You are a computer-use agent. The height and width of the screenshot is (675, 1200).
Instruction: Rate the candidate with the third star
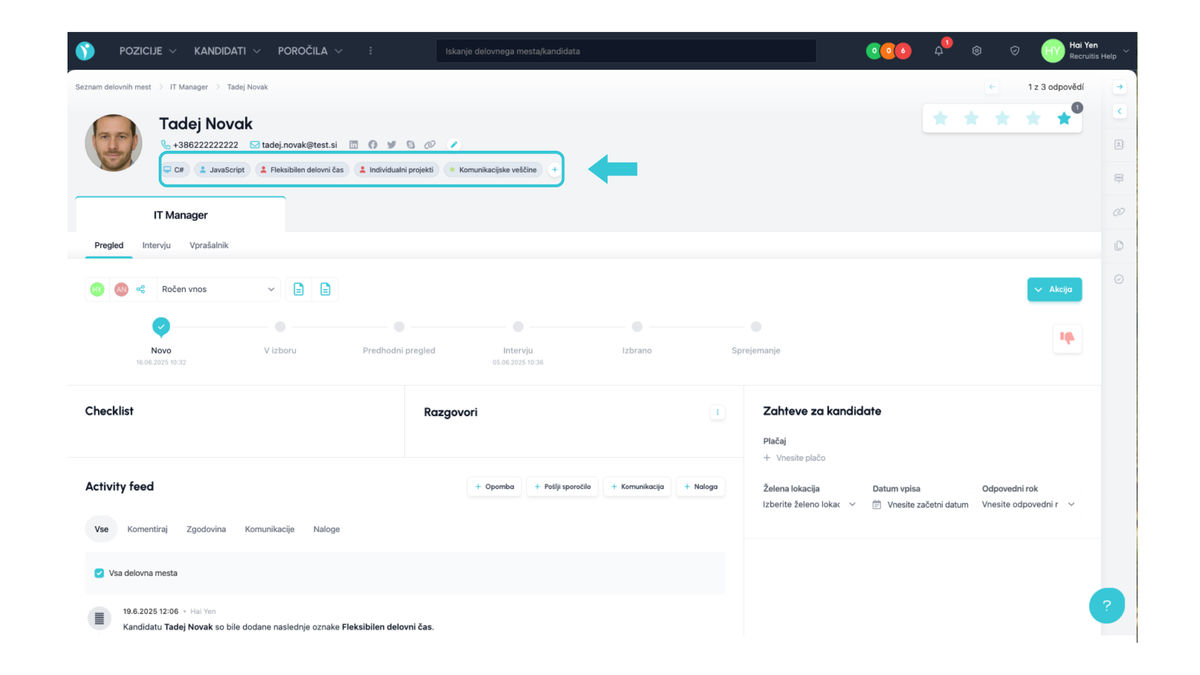click(x=1002, y=118)
